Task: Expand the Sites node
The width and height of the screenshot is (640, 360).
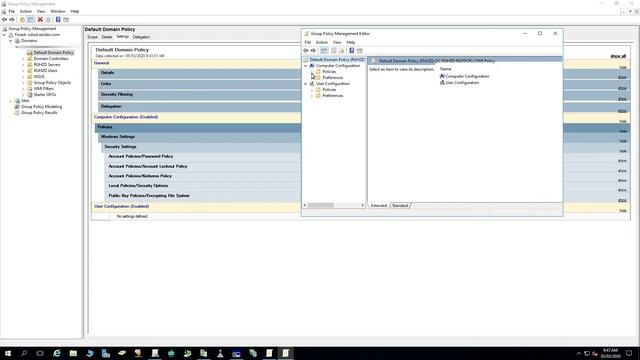Action: click(x=11, y=100)
